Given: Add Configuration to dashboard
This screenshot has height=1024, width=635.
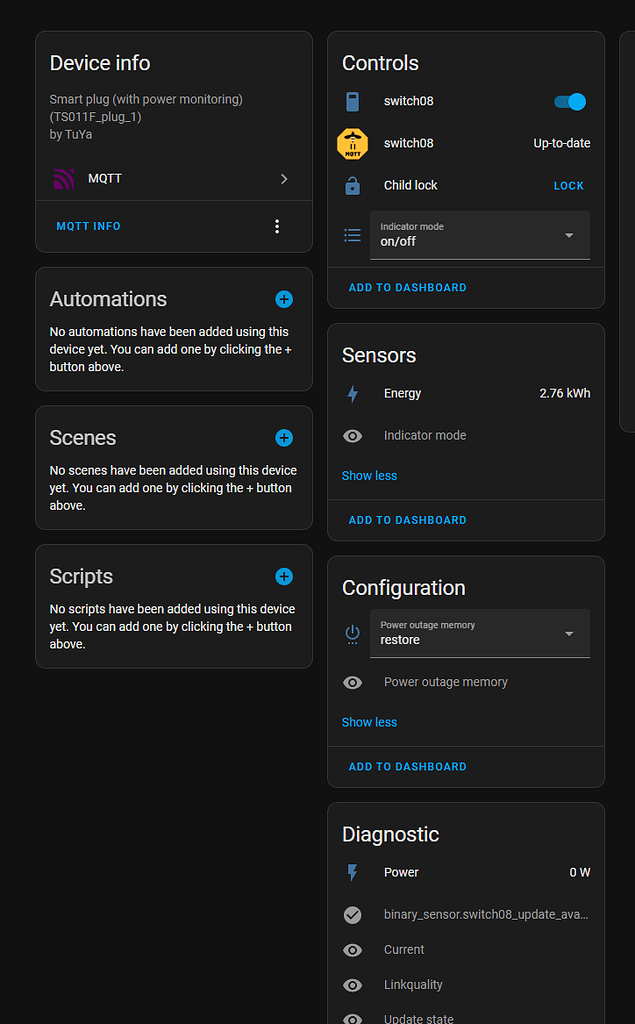Looking at the screenshot, I should [x=407, y=767].
